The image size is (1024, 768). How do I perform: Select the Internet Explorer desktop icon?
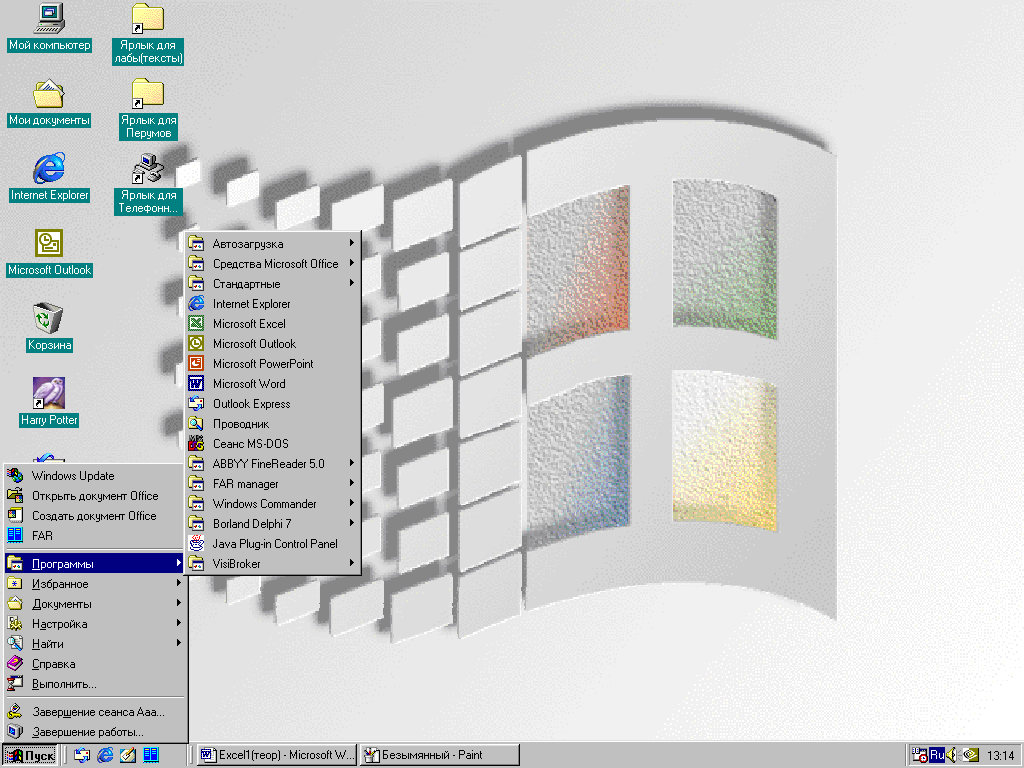[x=49, y=168]
